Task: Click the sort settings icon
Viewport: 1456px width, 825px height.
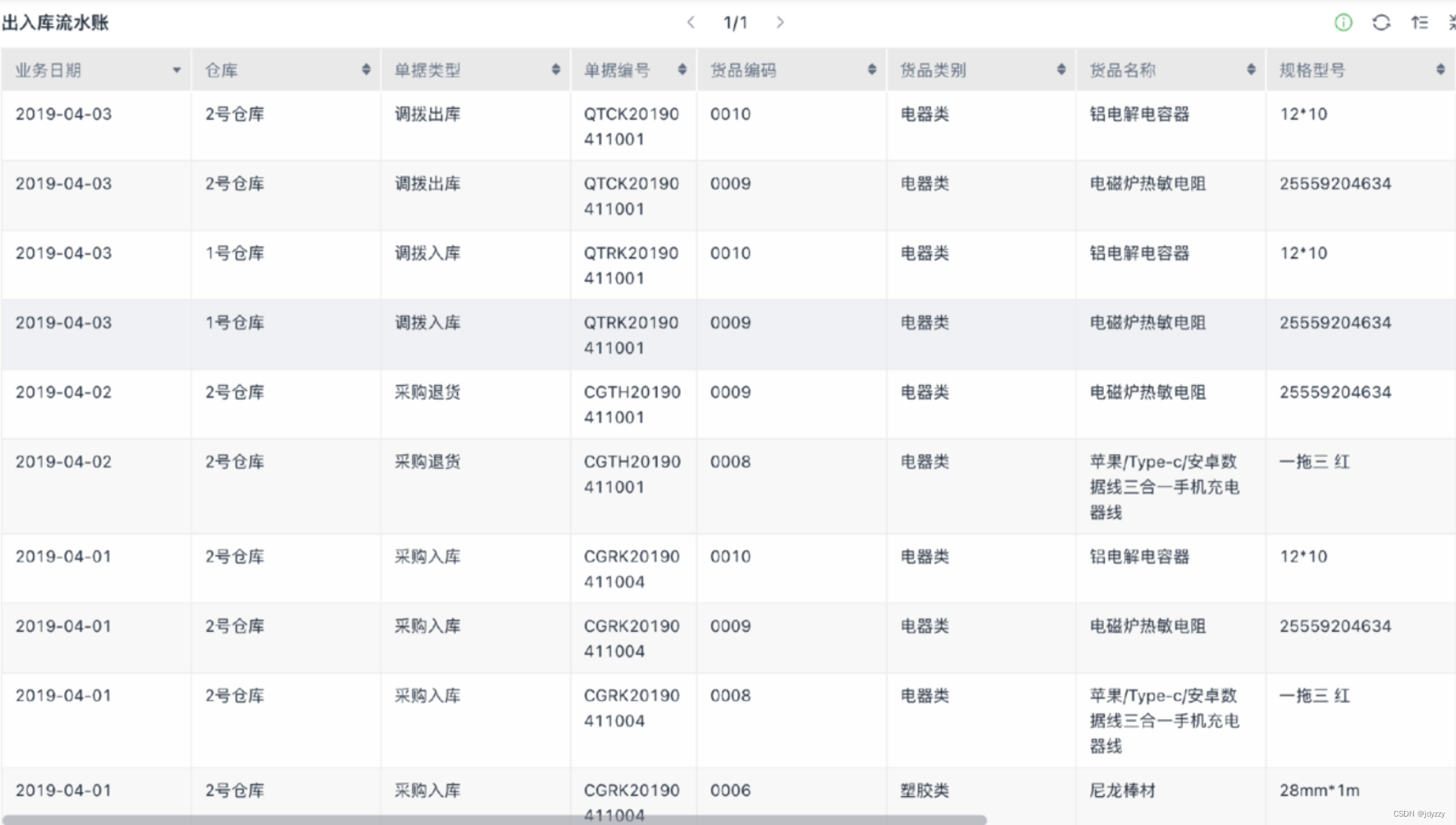Action: tap(1420, 22)
